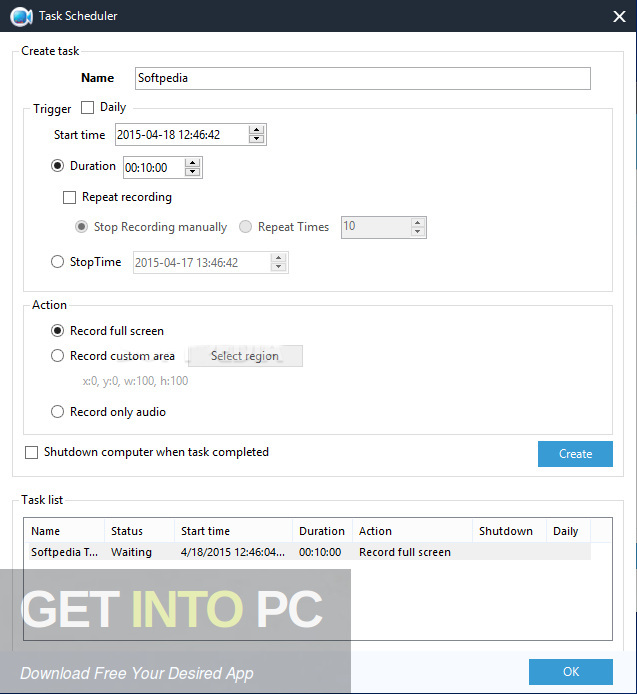Click the Create button
Image resolution: width=637 pixels, height=694 pixels.
(575, 454)
